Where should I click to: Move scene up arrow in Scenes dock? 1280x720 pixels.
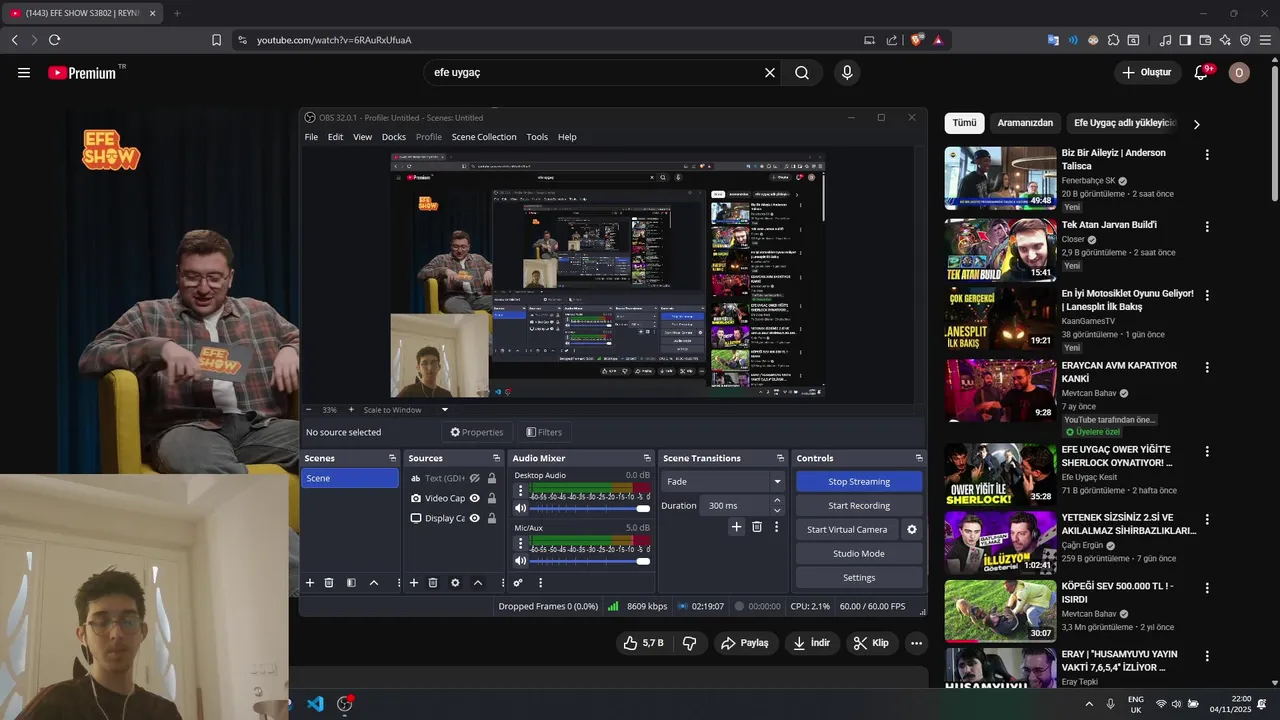pos(374,583)
